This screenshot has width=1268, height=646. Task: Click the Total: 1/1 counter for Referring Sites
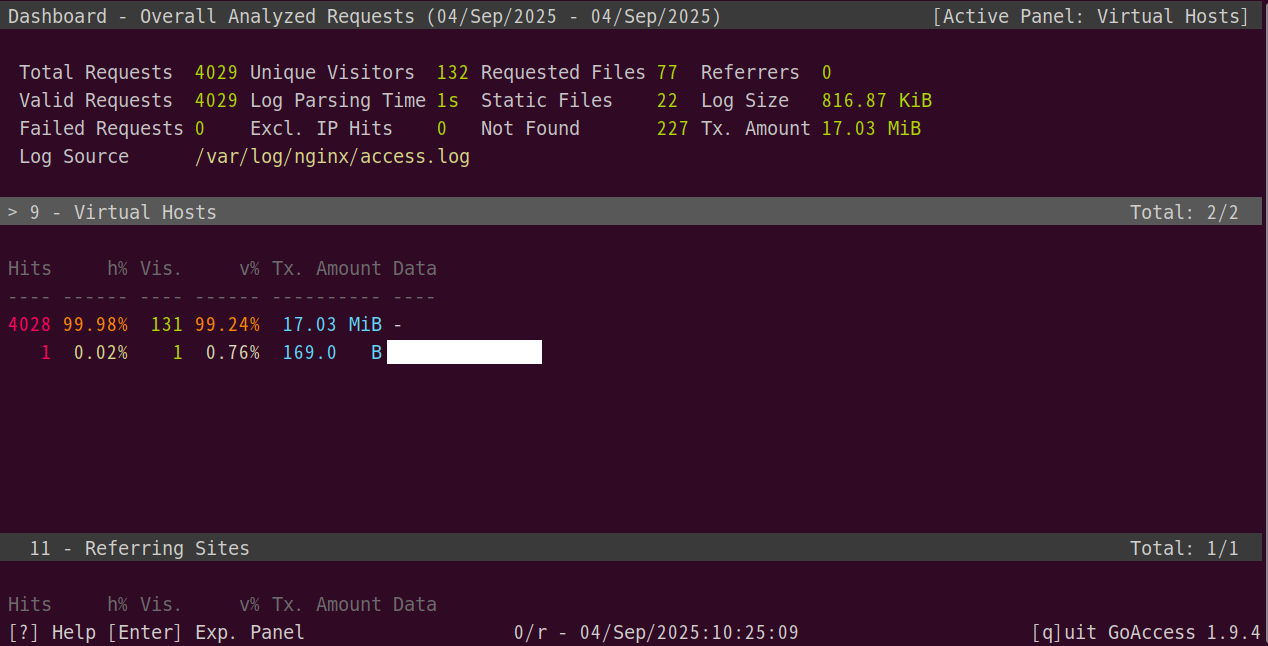click(1184, 548)
